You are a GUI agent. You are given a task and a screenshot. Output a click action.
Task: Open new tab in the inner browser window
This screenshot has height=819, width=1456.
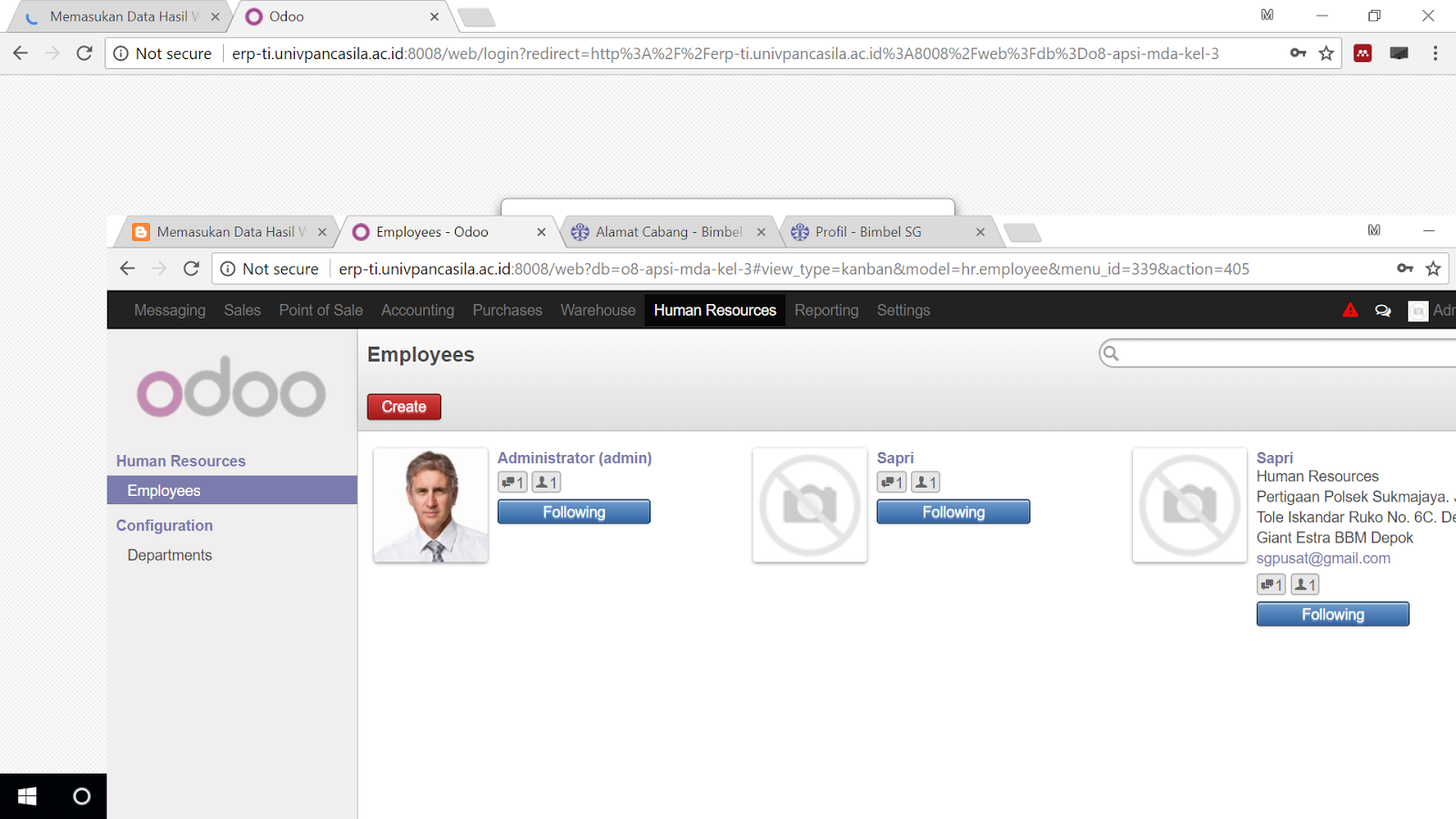[x=1023, y=233]
